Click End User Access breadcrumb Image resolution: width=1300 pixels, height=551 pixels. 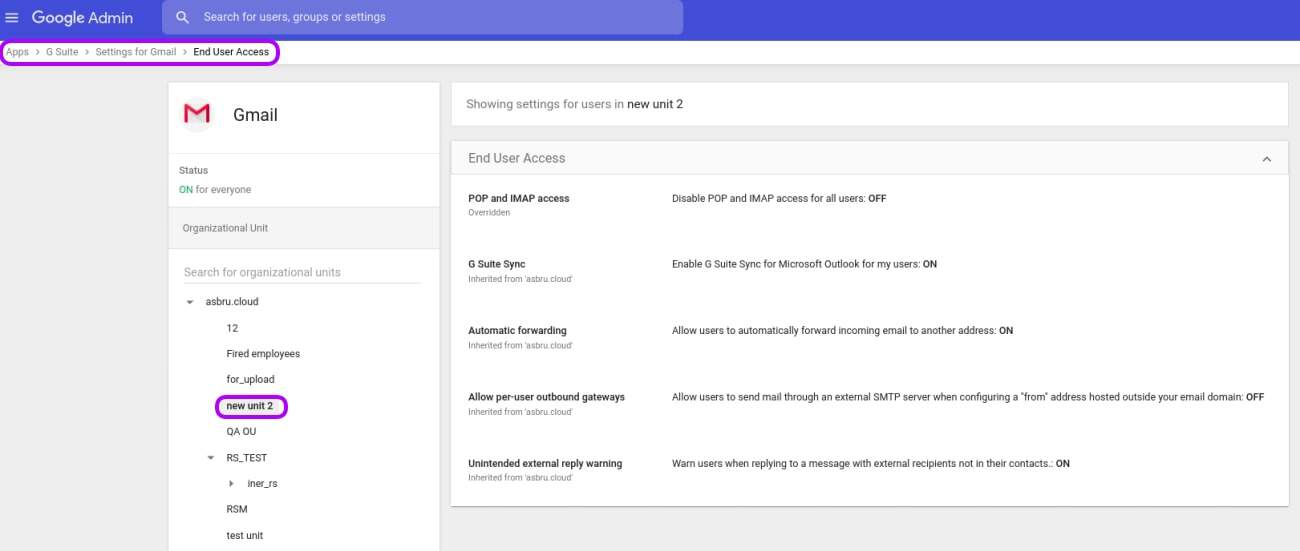pyautogui.click(x=231, y=52)
